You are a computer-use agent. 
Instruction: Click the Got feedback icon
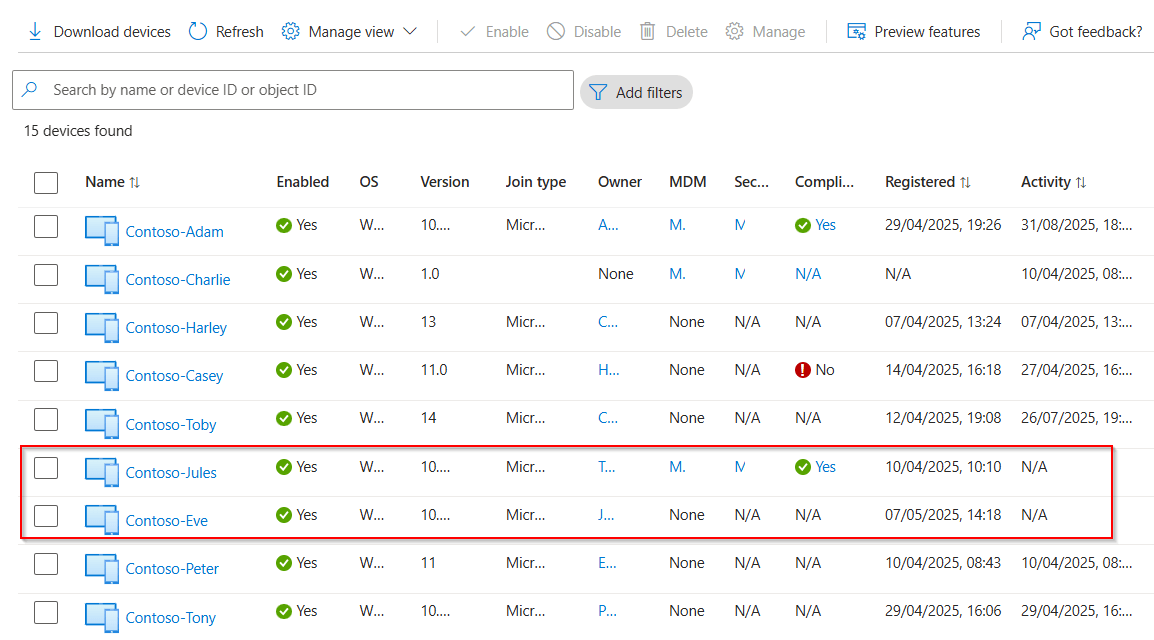pyautogui.click(x=1031, y=31)
